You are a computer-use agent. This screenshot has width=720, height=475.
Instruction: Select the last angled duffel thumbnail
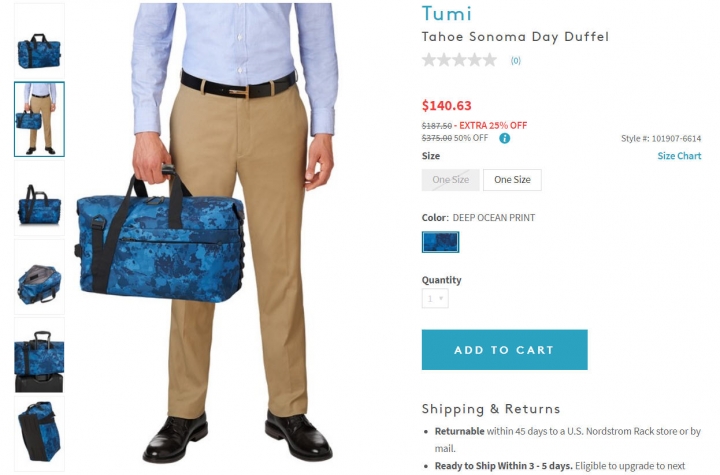pyautogui.click(x=39, y=434)
